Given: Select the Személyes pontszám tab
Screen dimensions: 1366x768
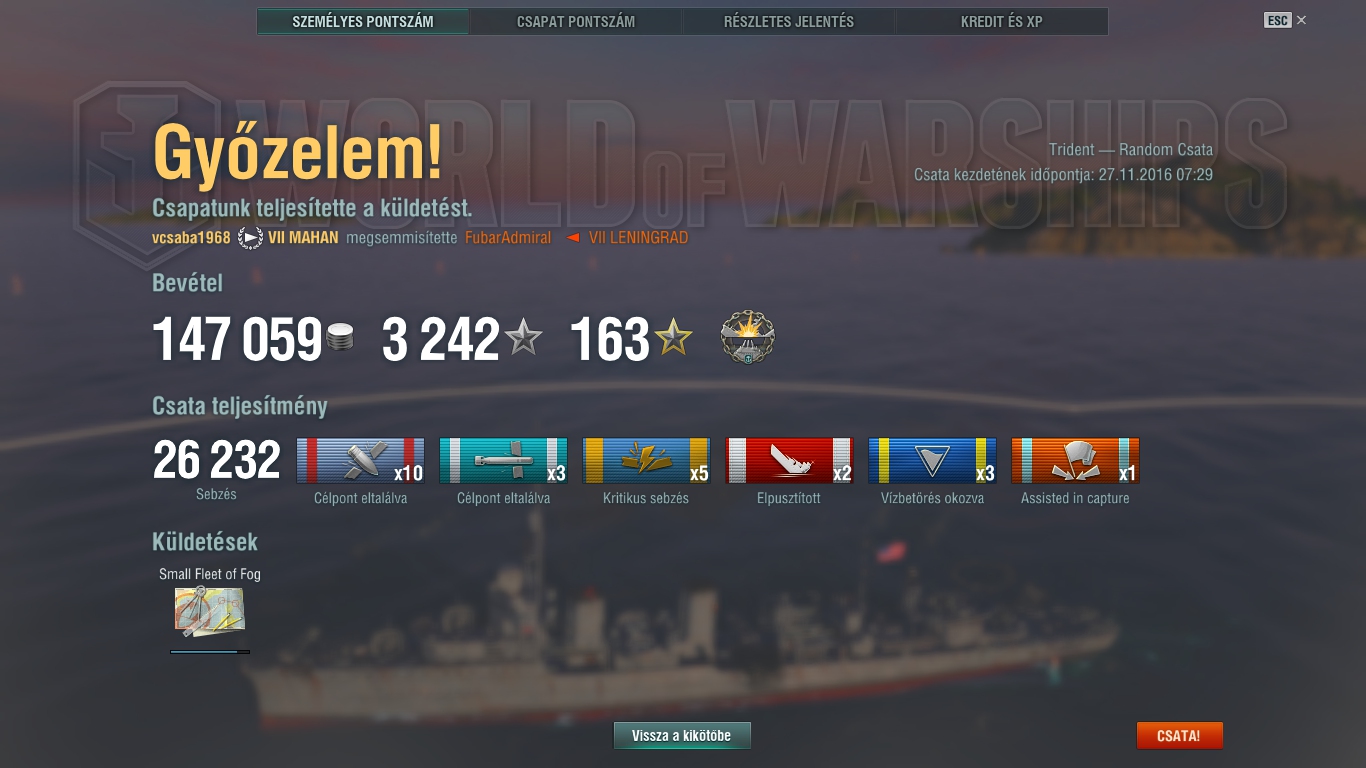Looking at the screenshot, I should (363, 21).
